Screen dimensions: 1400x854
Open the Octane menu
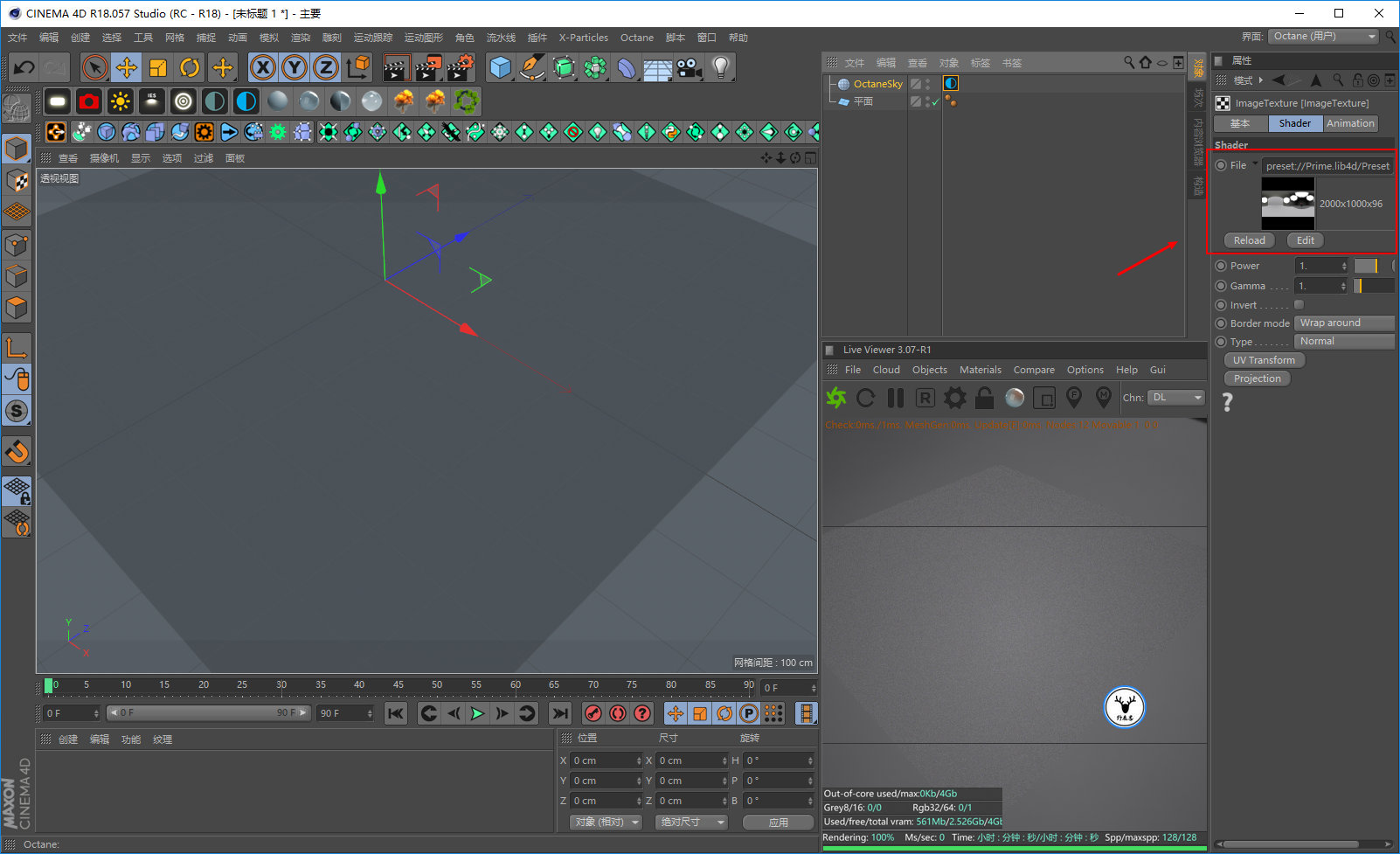[637, 38]
